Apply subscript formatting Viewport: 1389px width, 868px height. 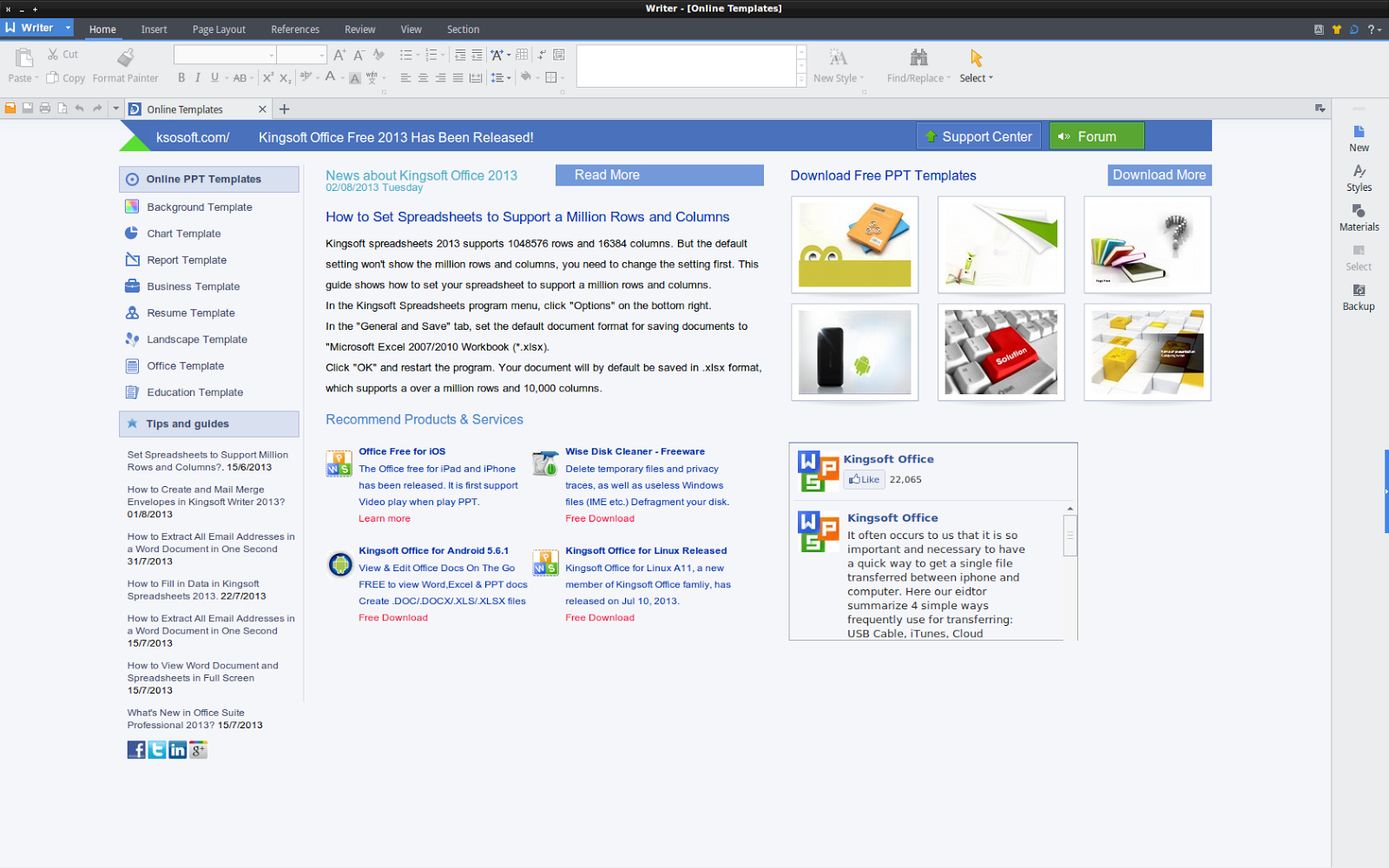click(285, 77)
